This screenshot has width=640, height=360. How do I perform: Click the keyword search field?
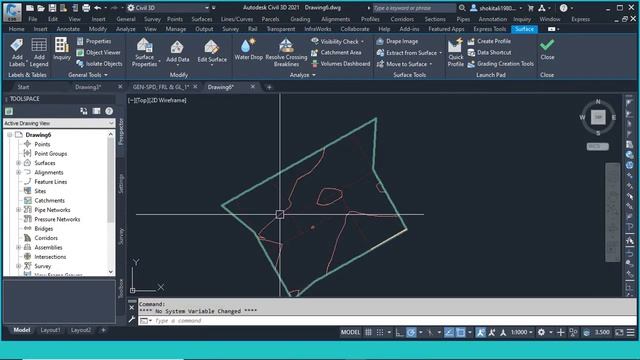point(414,8)
